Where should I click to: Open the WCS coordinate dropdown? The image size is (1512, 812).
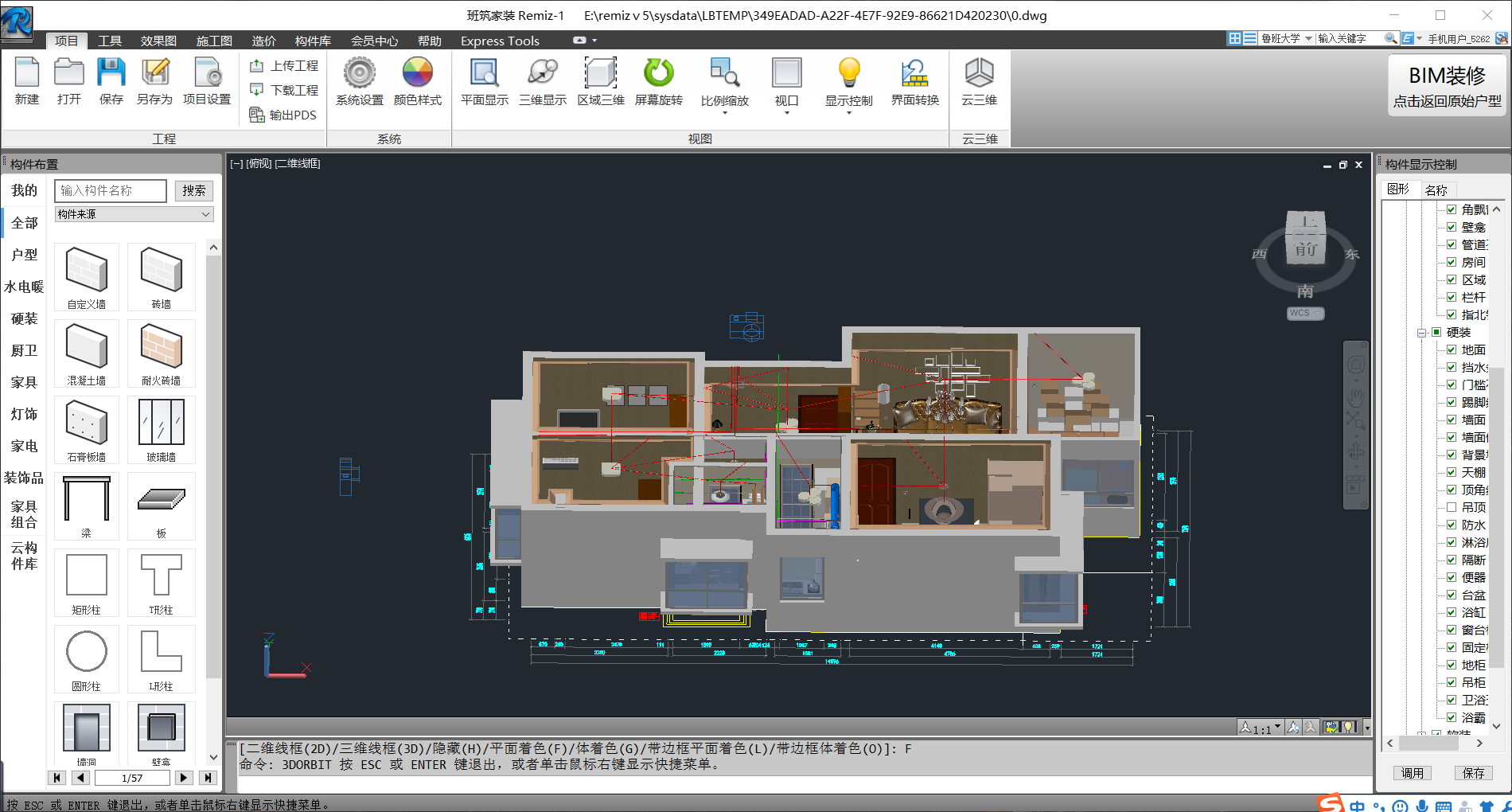[1305, 313]
